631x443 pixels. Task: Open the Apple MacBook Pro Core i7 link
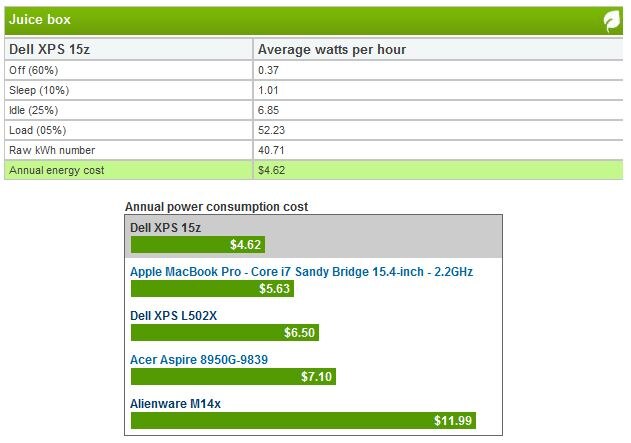(x=301, y=272)
